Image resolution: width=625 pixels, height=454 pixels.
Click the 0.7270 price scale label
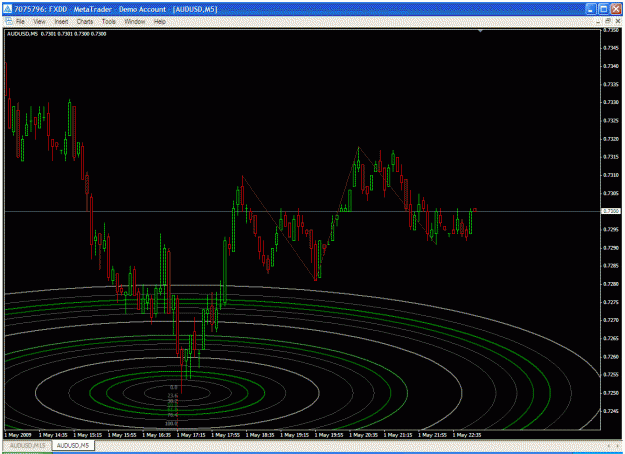611,320
